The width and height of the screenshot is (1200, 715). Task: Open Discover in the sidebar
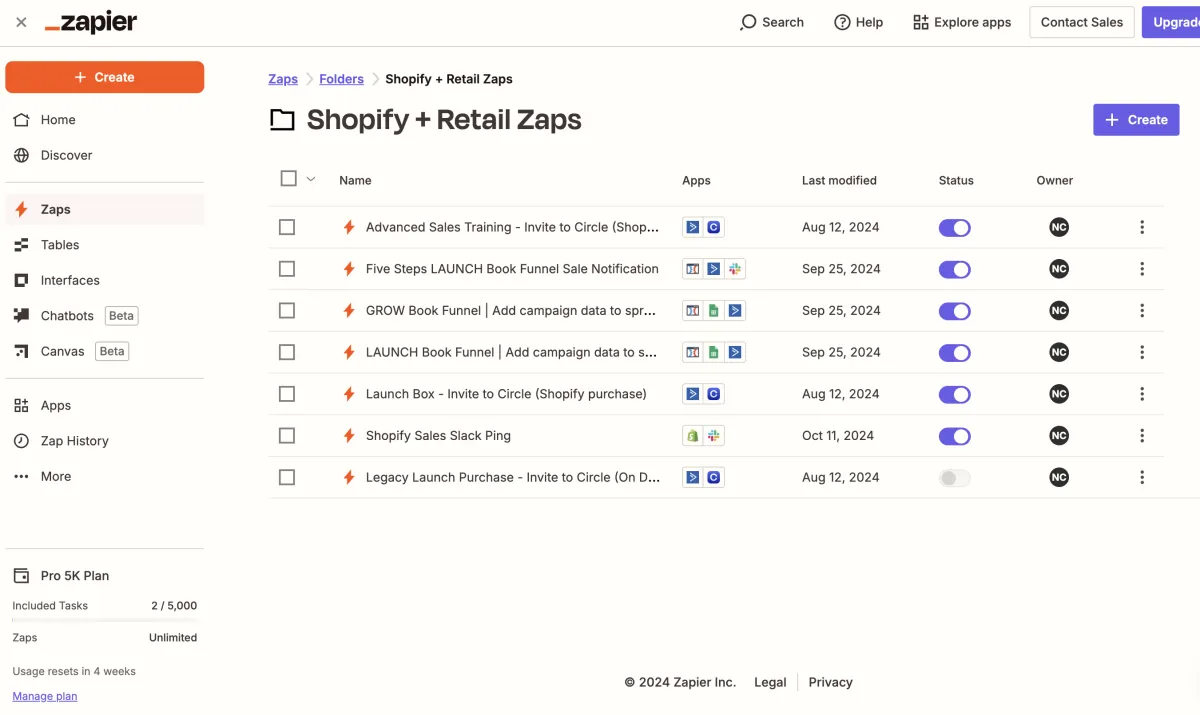pyautogui.click(x=105, y=155)
